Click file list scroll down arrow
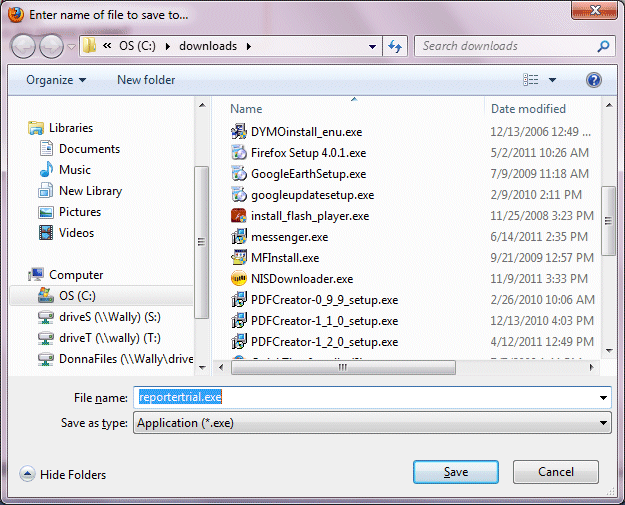The image size is (625, 505). point(609,351)
